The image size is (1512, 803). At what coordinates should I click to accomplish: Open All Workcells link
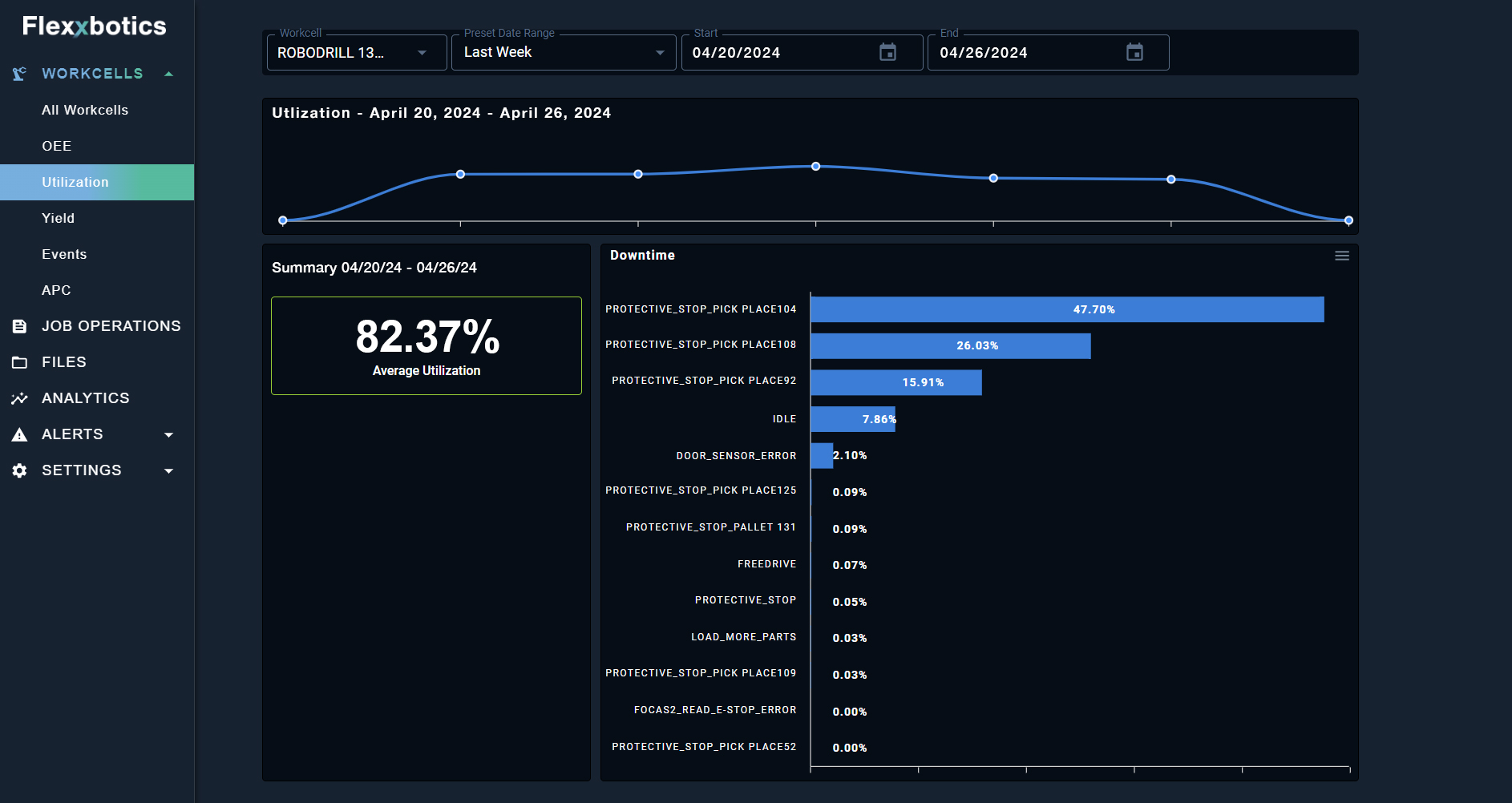[x=85, y=110]
